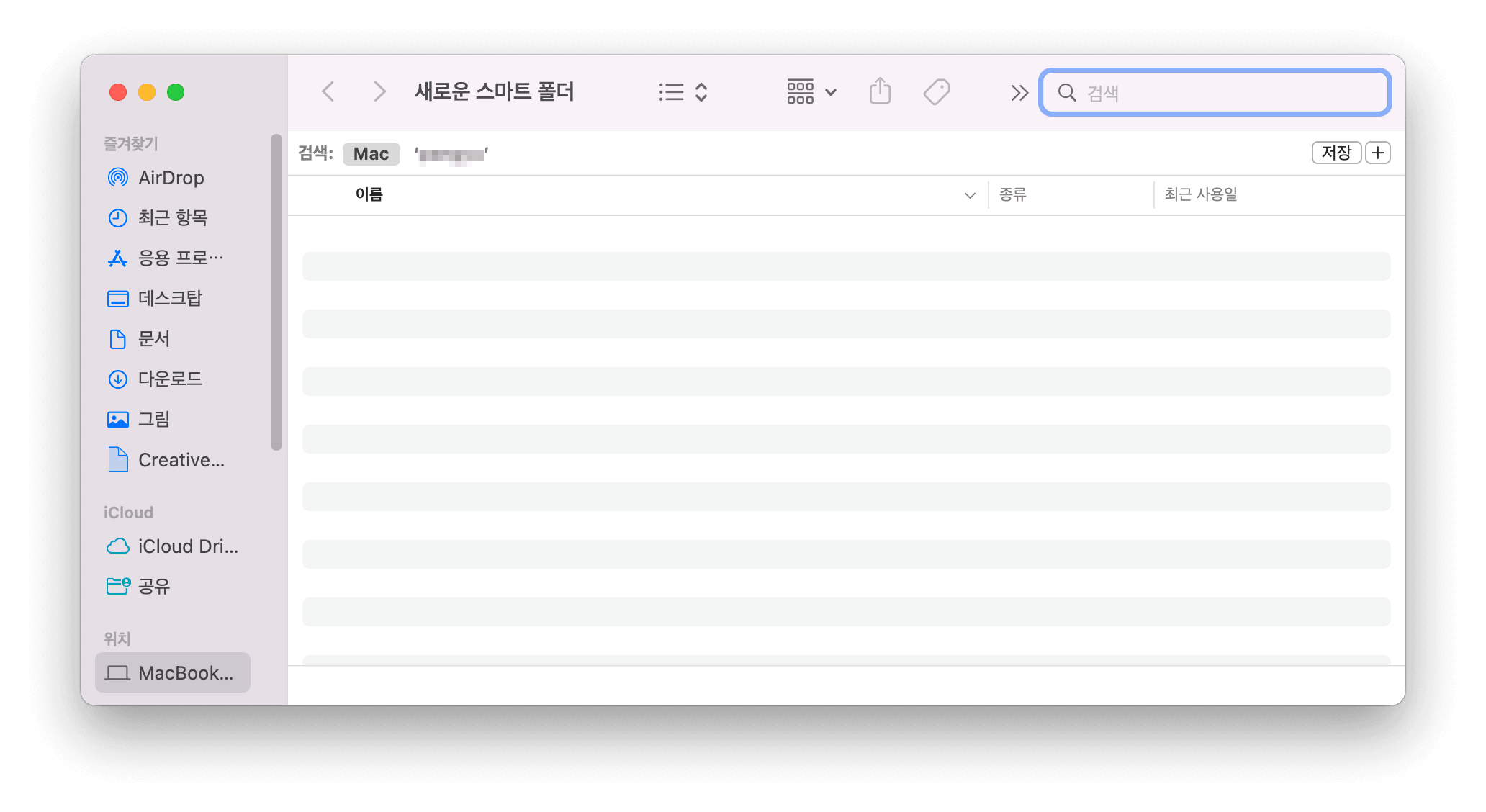Go forward with the right chevron
1486x812 pixels.
379,92
